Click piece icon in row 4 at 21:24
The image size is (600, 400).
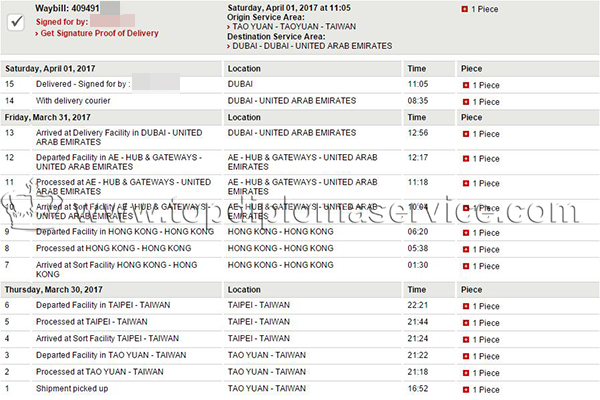pos(466,340)
